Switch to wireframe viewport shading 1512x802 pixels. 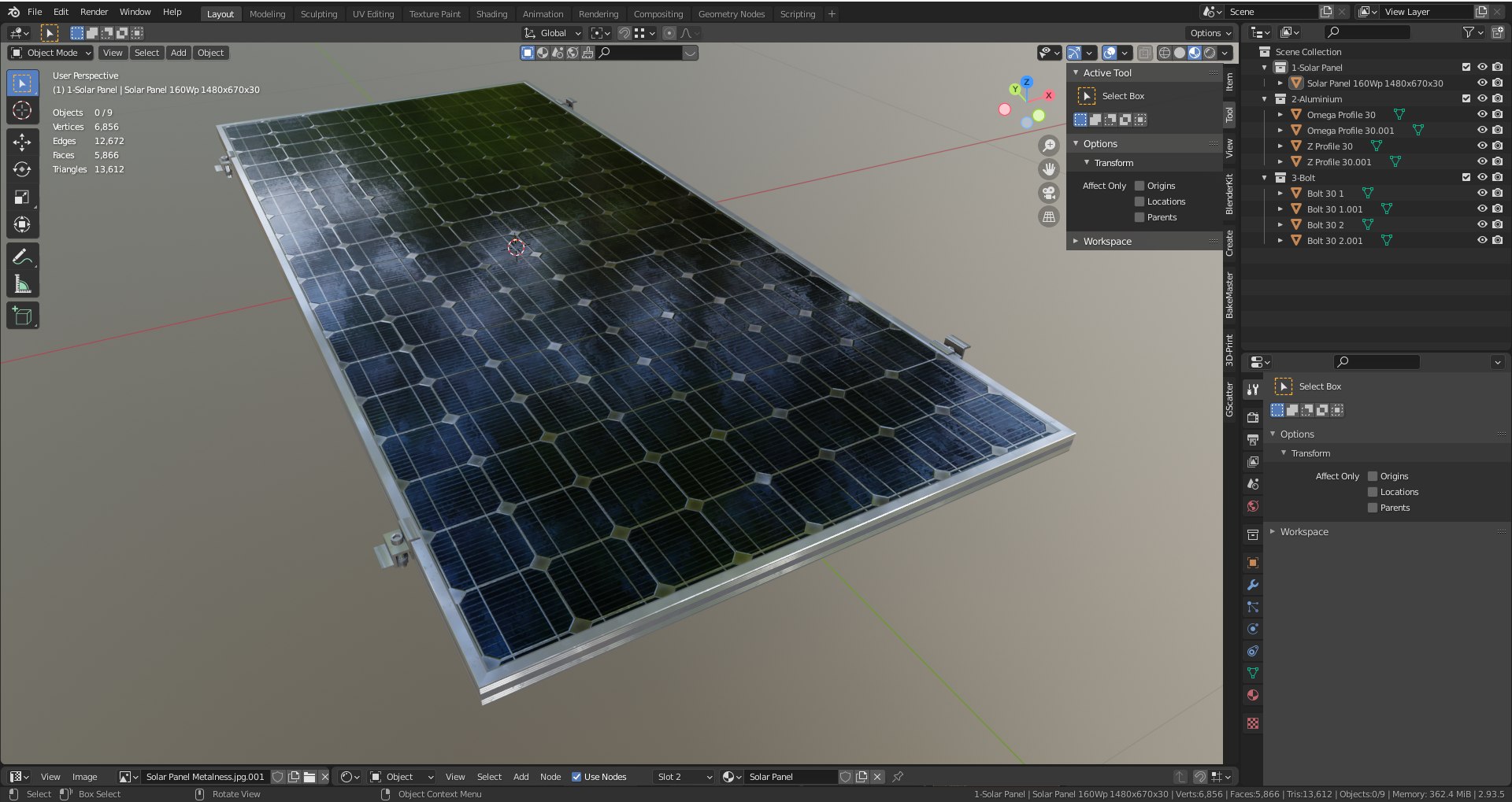click(x=1165, y=53)
